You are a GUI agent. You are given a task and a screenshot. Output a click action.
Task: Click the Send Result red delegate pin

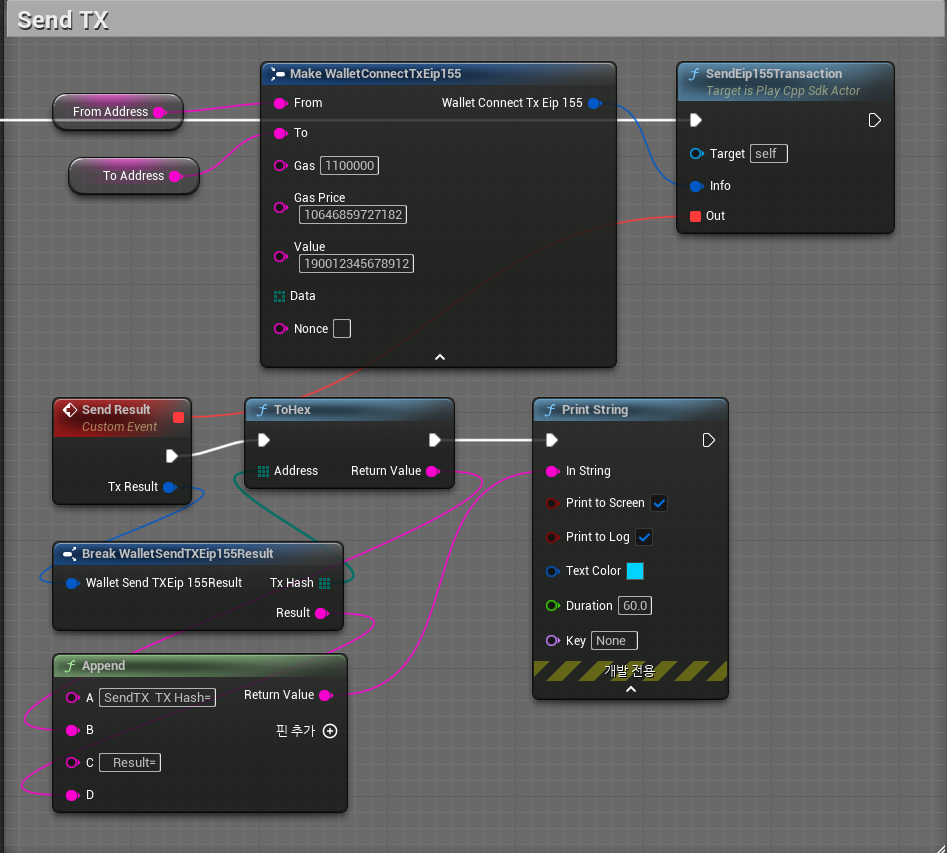[178, 417]
